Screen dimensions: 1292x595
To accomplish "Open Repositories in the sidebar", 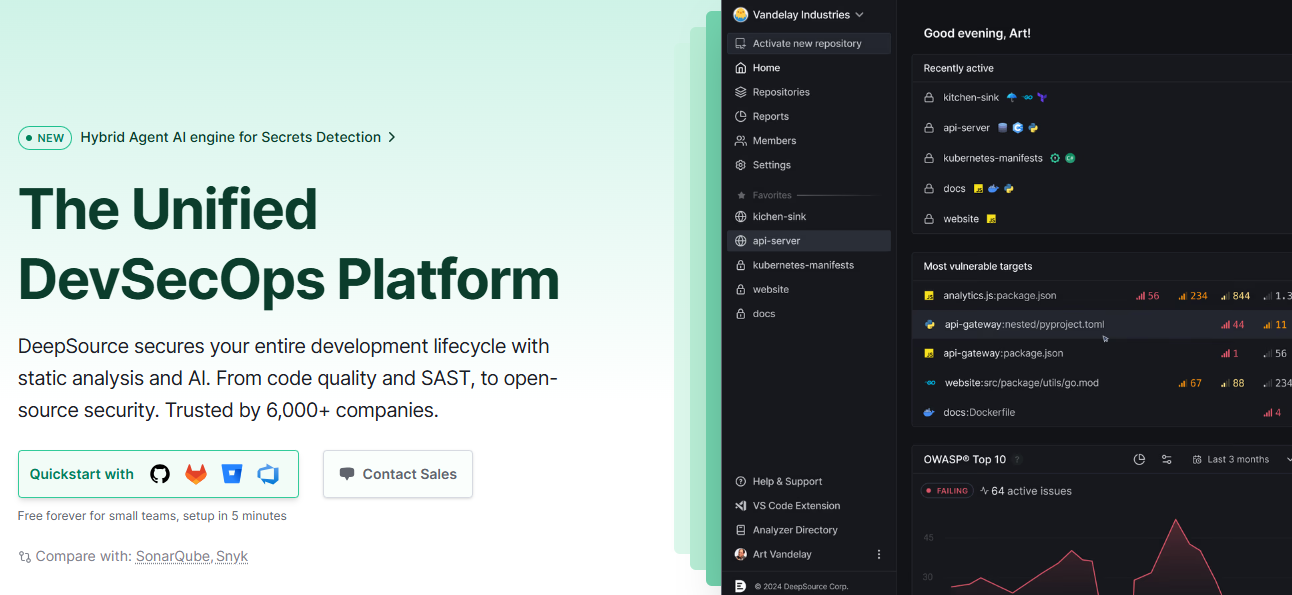I will tap(781, 92).
